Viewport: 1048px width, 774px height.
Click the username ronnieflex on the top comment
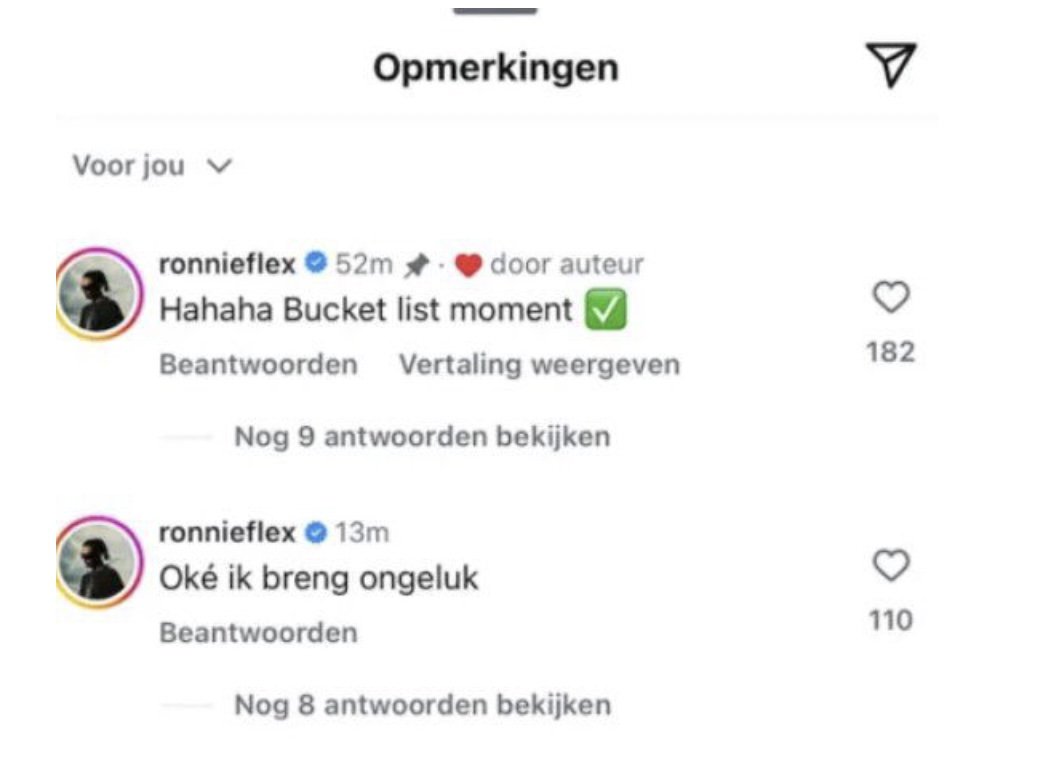click(x=228, y=262)
